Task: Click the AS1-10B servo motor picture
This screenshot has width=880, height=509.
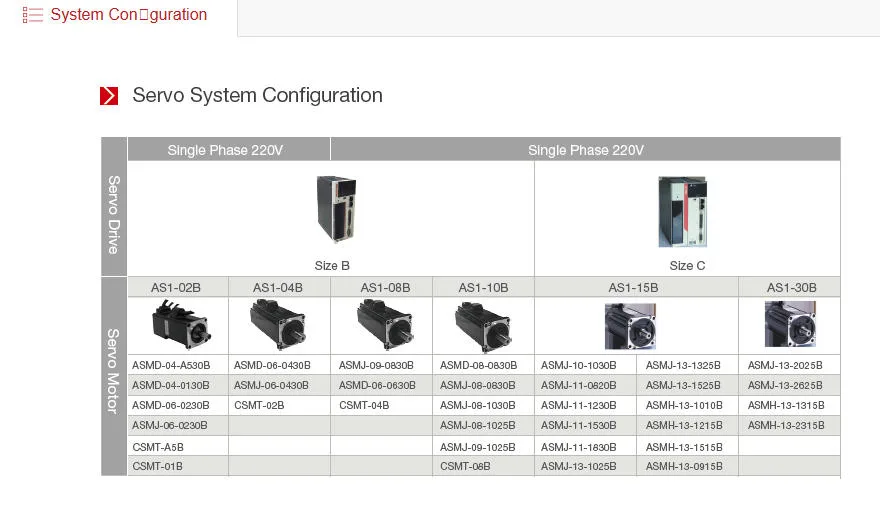Action: click(483, 327)
